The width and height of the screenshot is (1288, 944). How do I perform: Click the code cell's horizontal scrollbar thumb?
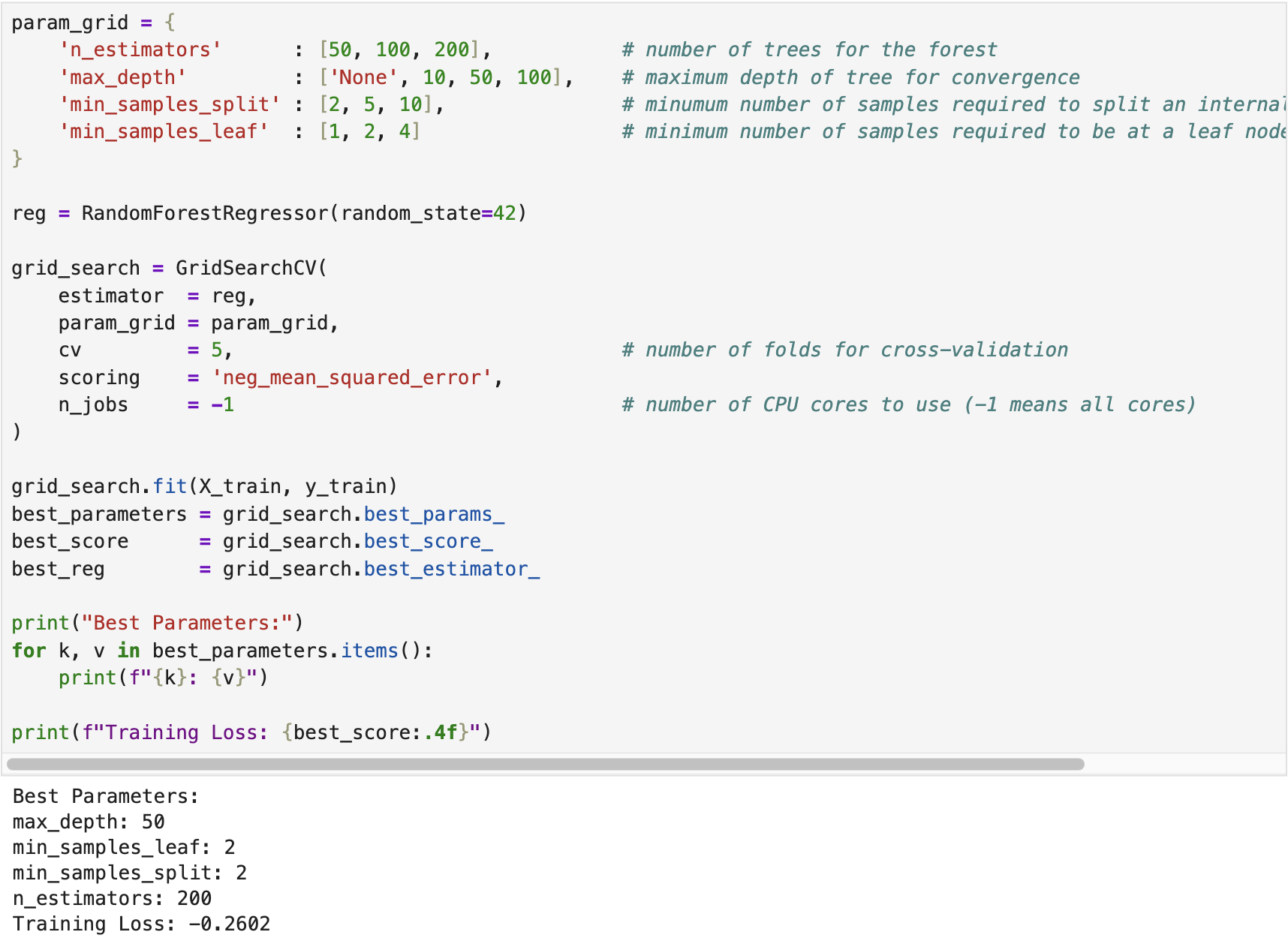545,764
